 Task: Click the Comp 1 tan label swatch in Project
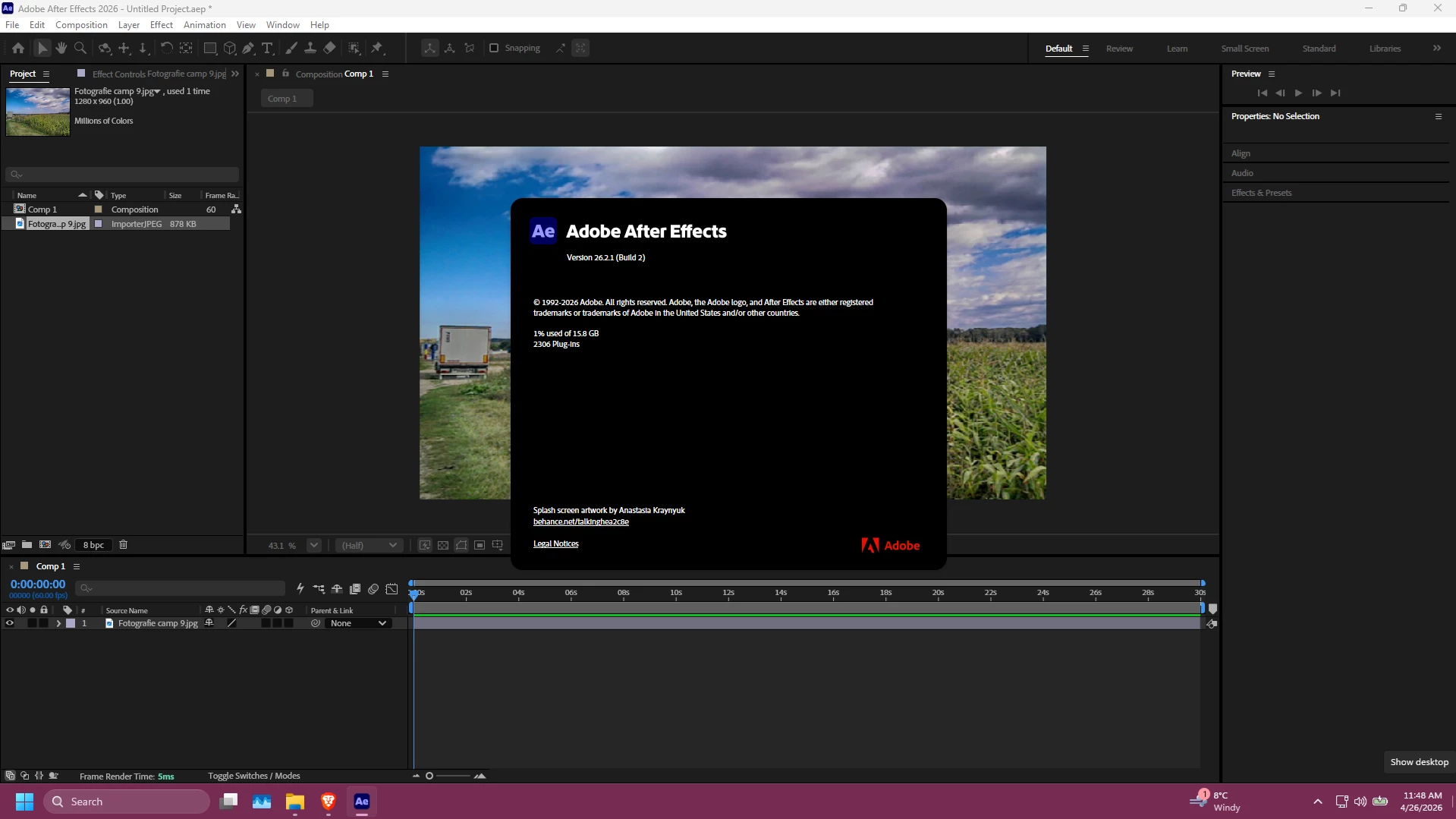pos(98,209)
